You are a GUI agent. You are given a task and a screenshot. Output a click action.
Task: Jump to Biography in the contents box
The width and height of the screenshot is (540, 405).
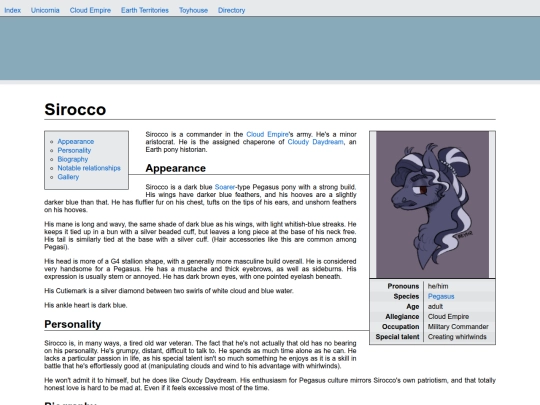click(73, 159)
